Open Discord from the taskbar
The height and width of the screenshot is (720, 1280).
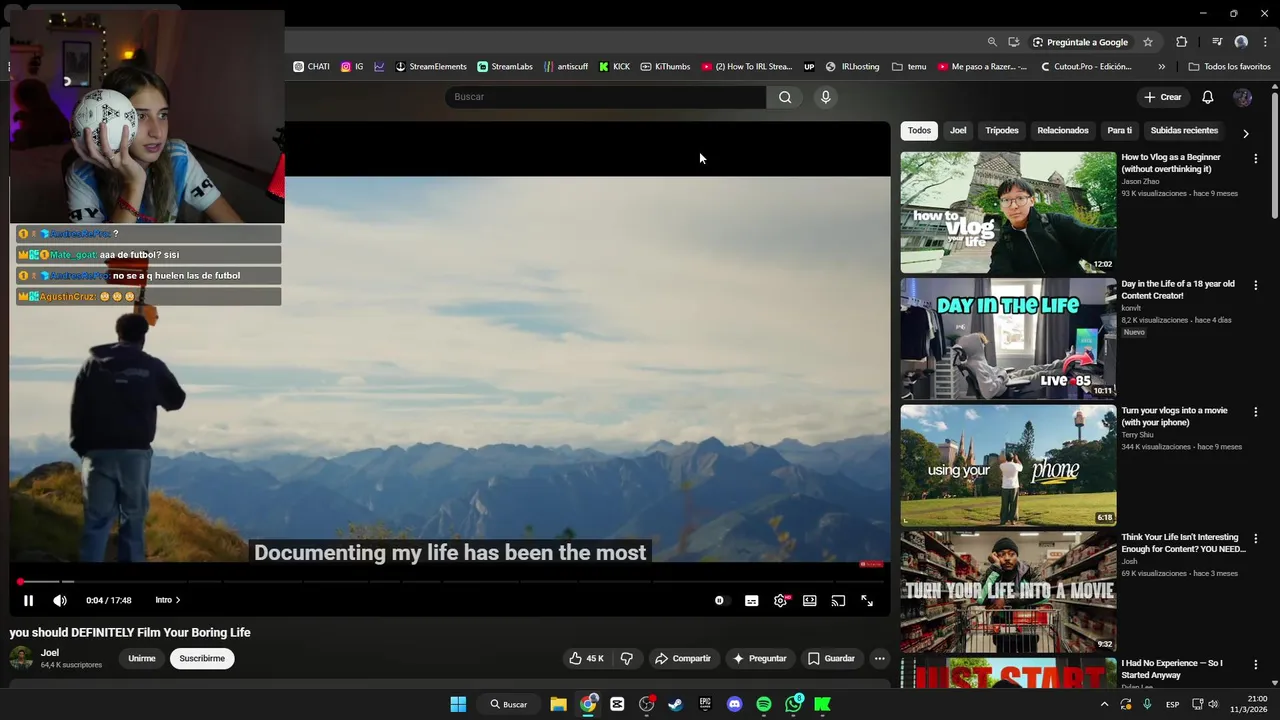[735, 704]
